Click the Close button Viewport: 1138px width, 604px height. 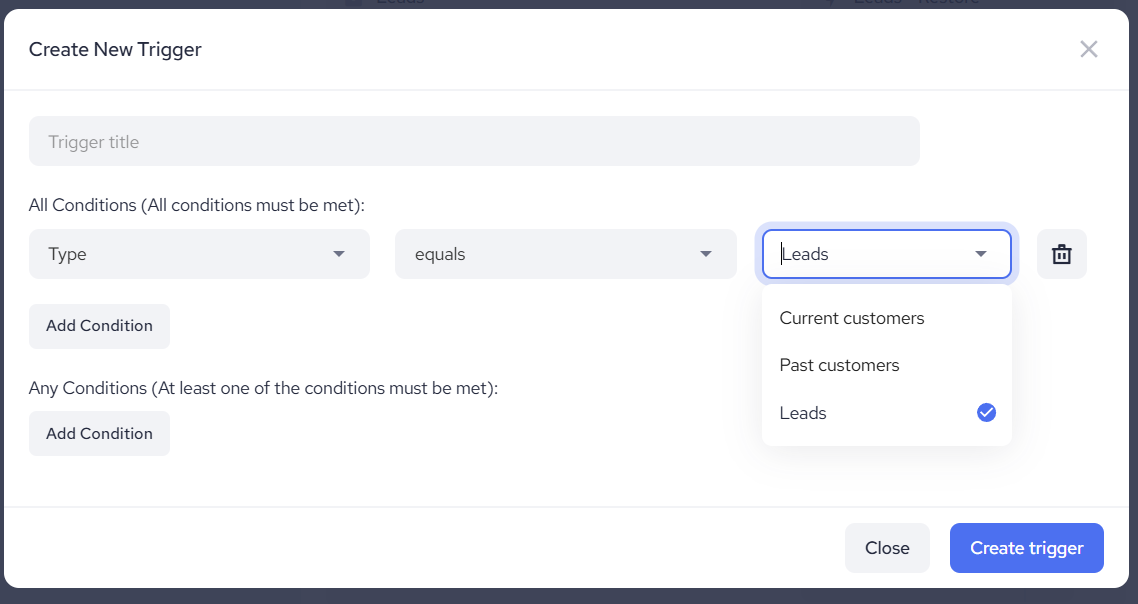click(887, 548)
